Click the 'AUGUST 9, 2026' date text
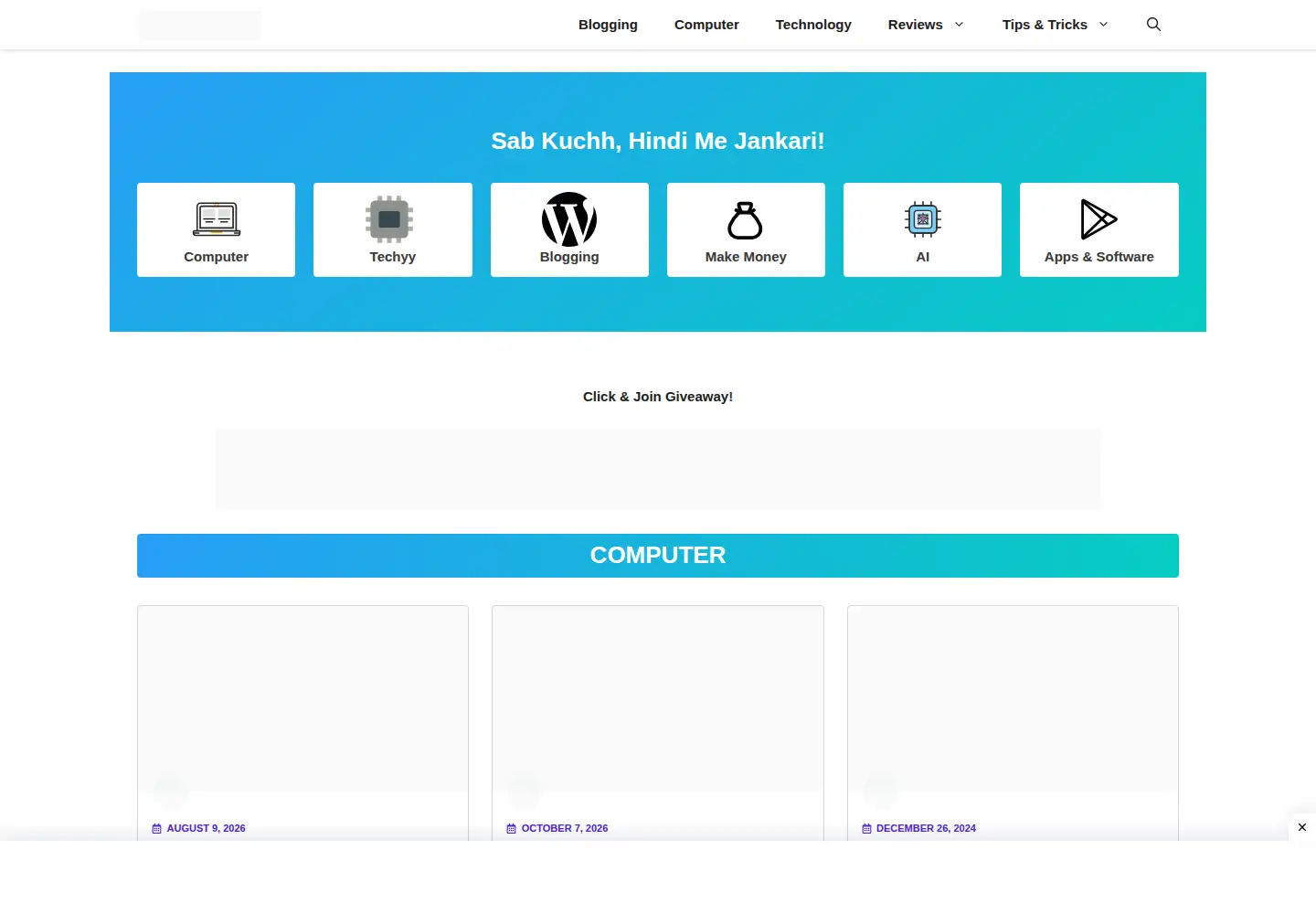Viewport: 1316px width, 914px height. (x=207, y=829)
